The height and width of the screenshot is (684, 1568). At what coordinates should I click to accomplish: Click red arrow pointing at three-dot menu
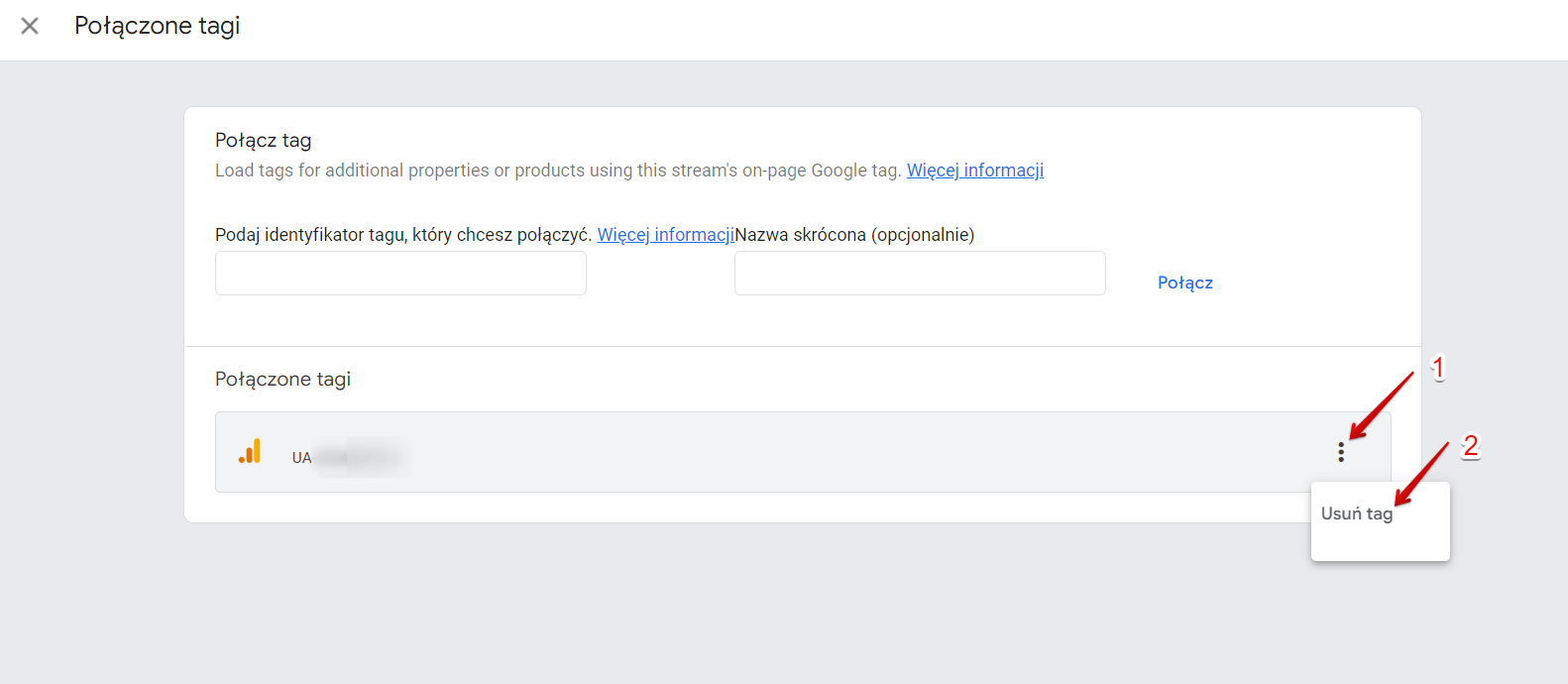1382,404
